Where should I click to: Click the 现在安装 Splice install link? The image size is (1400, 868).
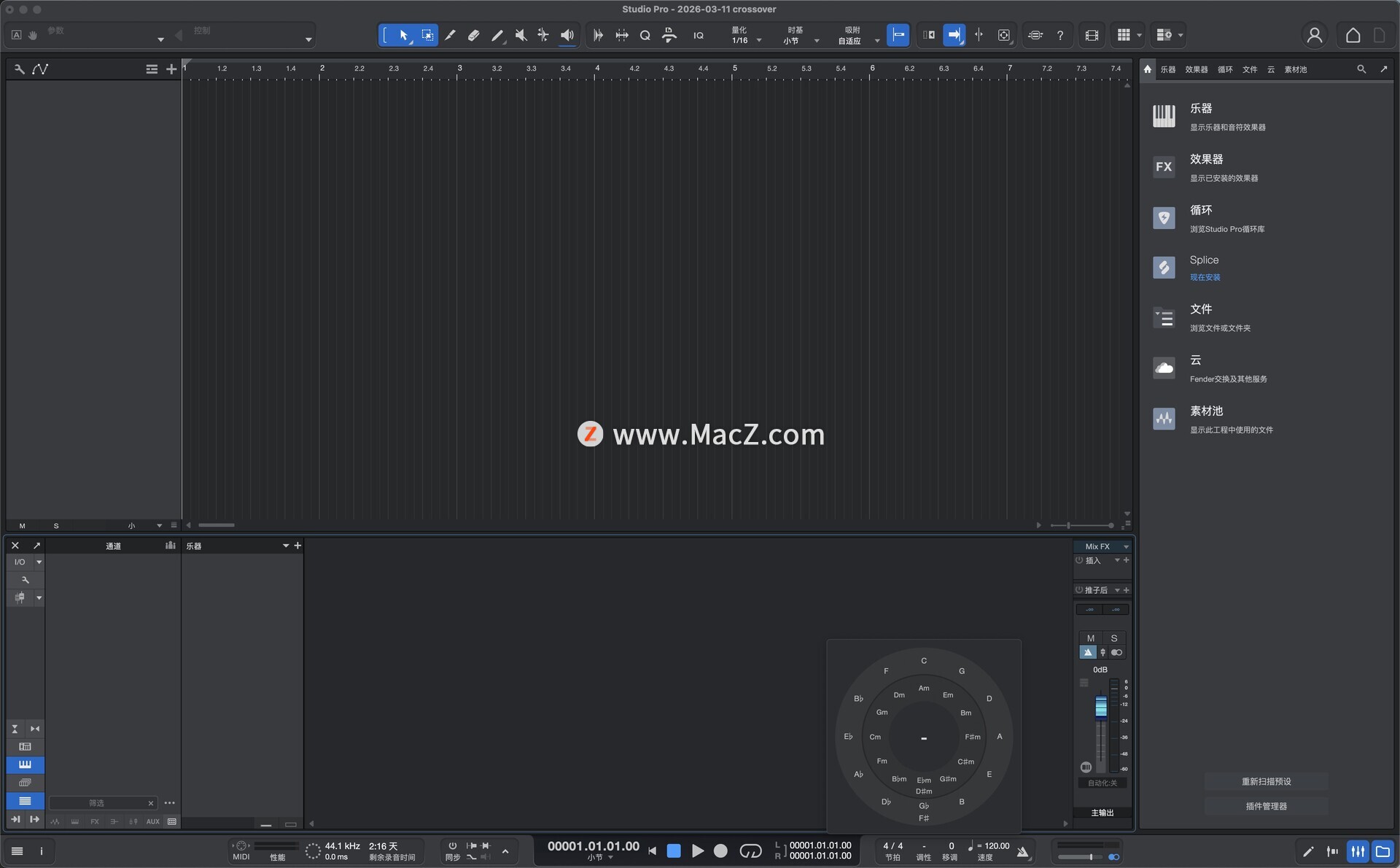[1205, 277]
